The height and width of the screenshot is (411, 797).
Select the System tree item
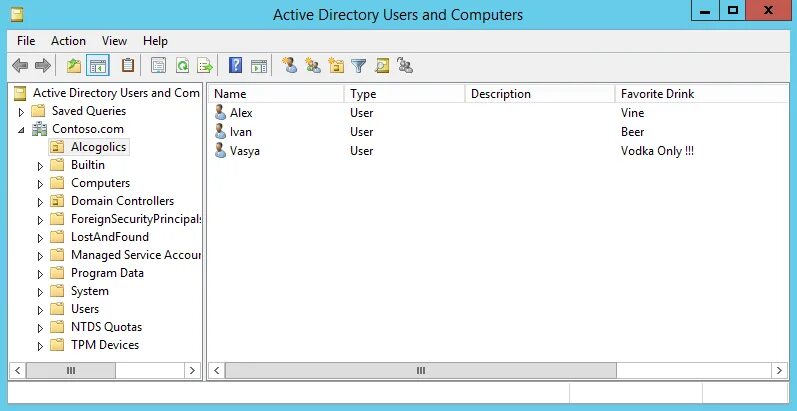coord(89,291)
